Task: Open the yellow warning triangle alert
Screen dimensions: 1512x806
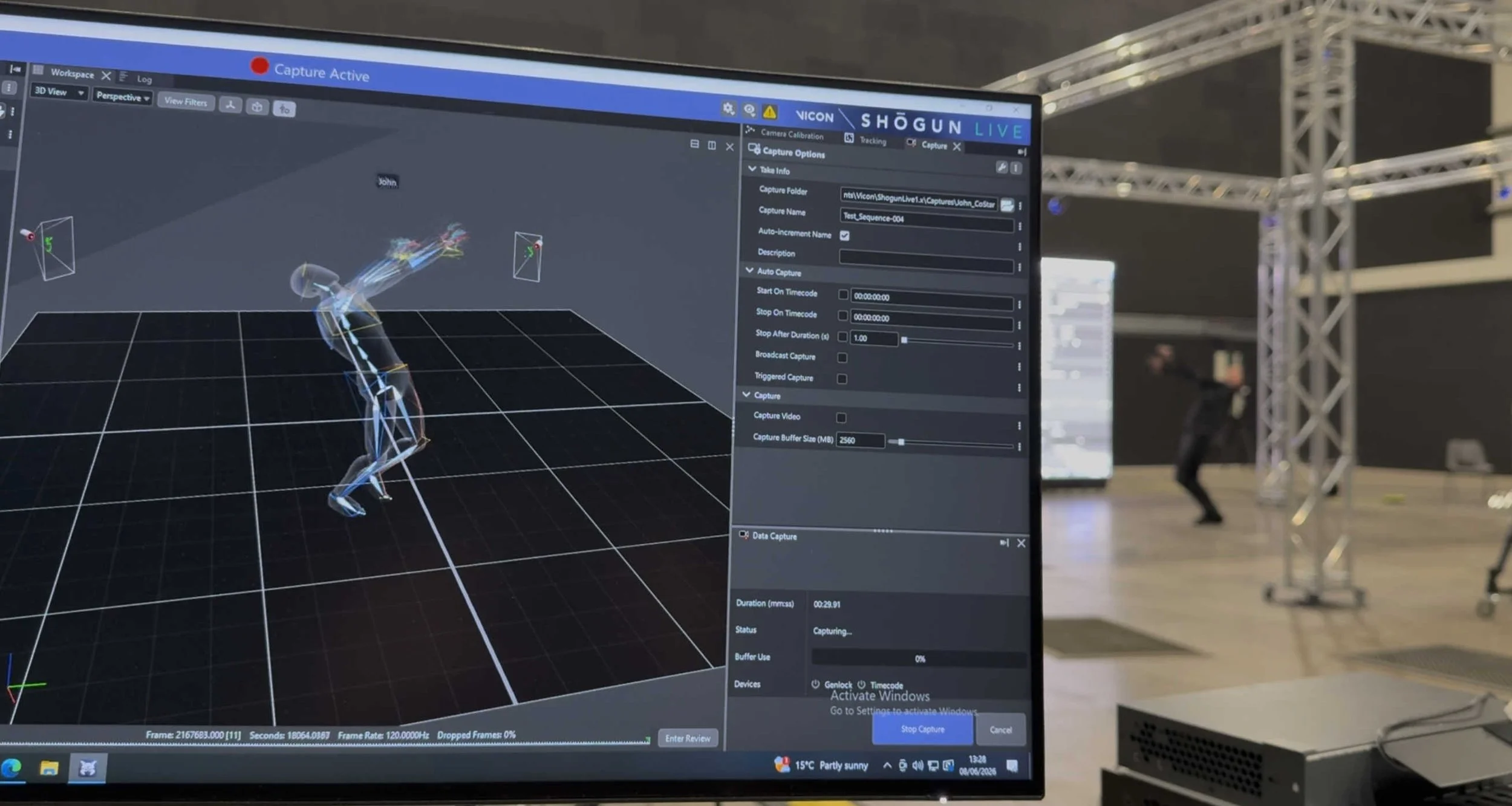Action: click(x=769, y=112)
